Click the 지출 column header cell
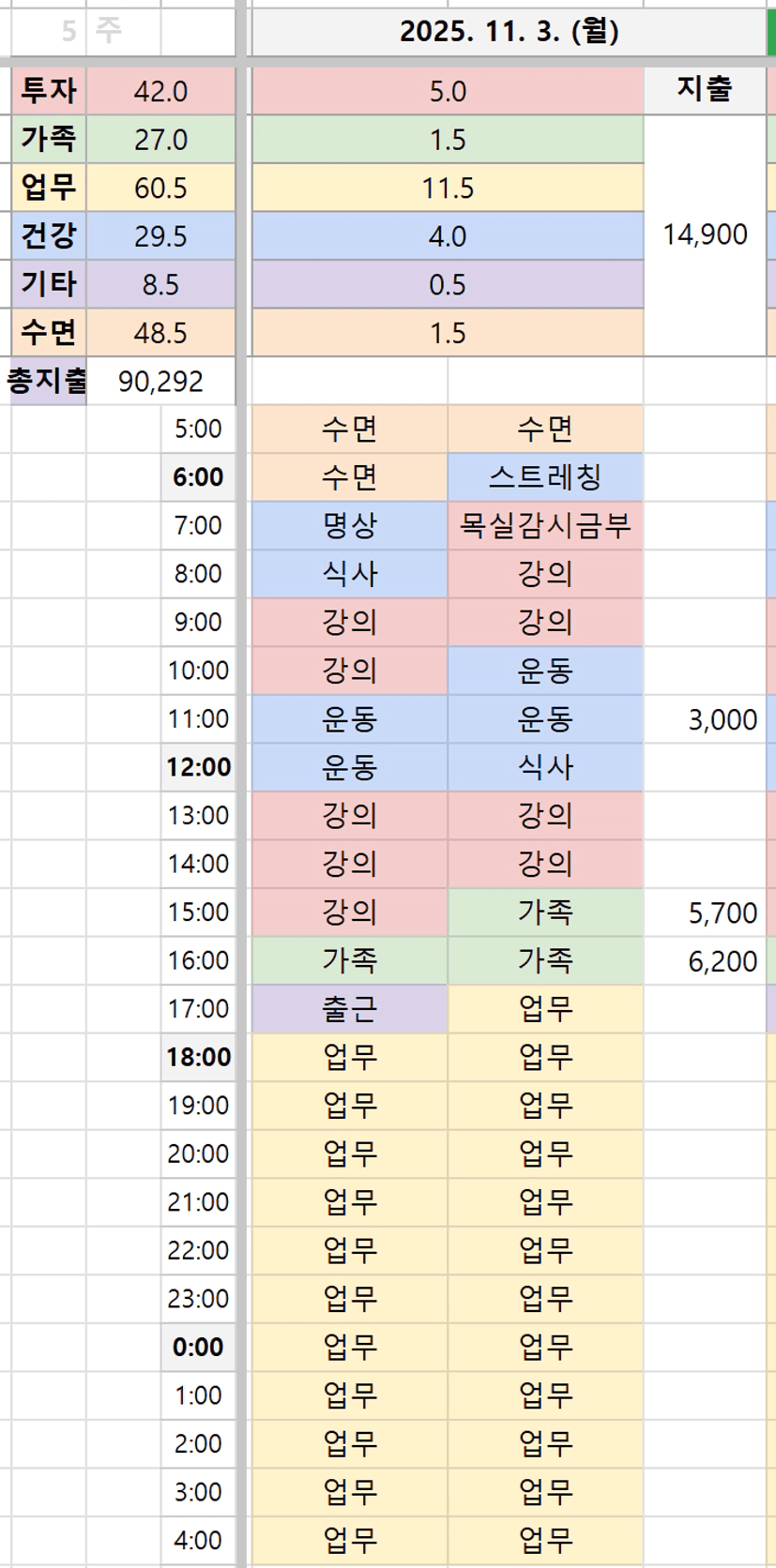The height and width of the screenshot is (1568, 776). pos(704,90)
